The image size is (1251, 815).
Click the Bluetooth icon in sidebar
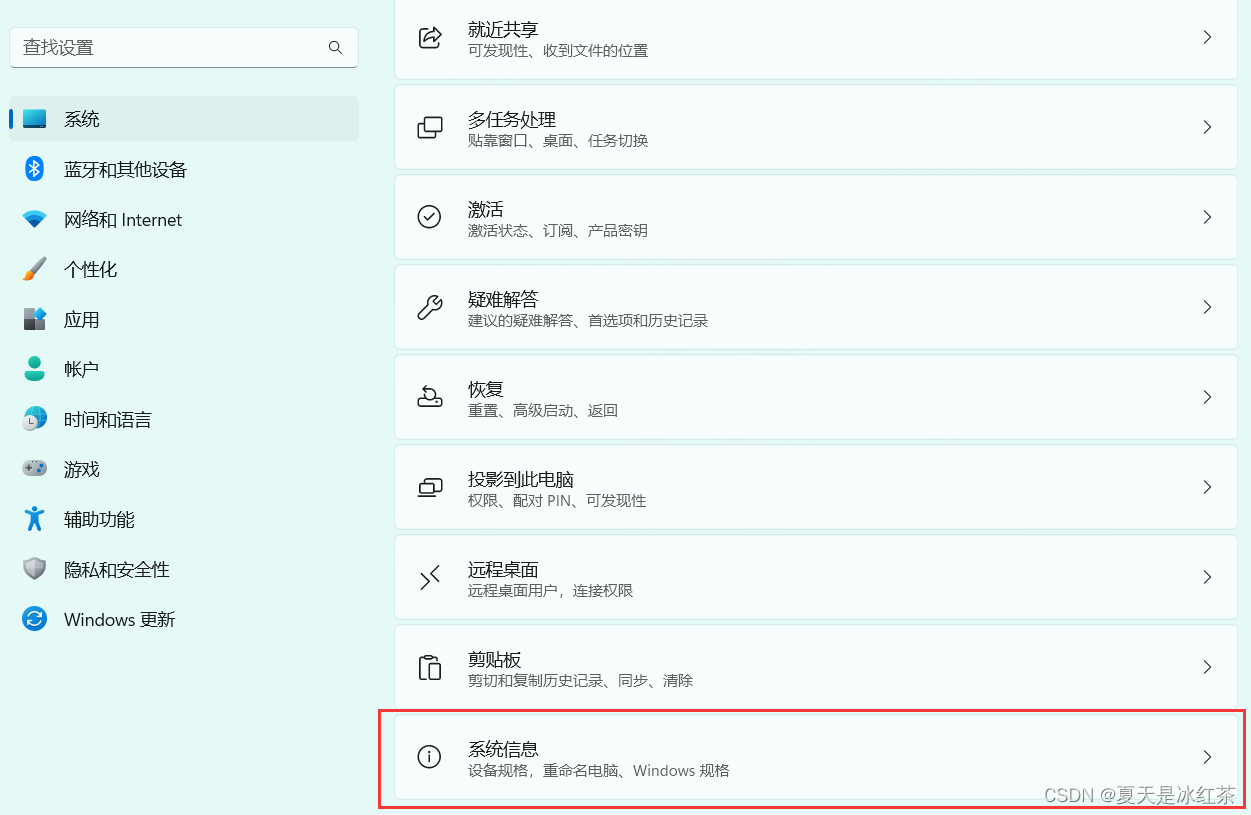pos(35,169)
